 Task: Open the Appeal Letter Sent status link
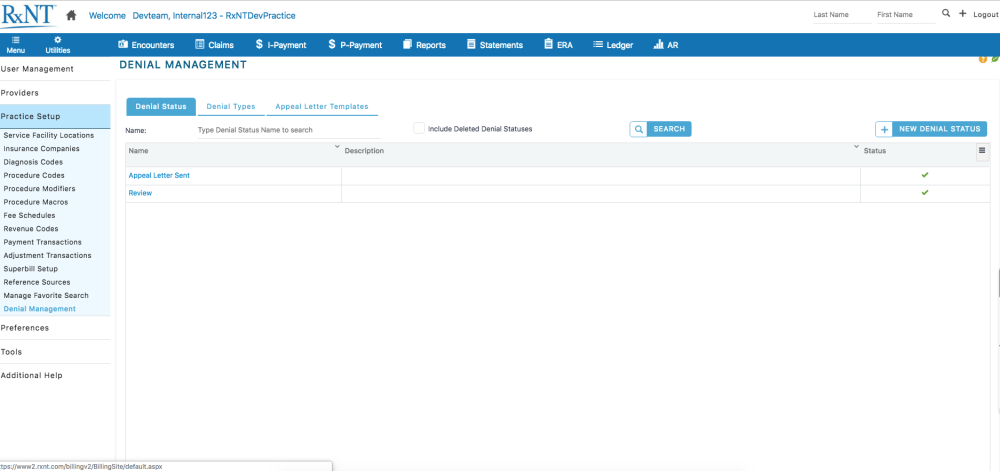click(159, 175)
